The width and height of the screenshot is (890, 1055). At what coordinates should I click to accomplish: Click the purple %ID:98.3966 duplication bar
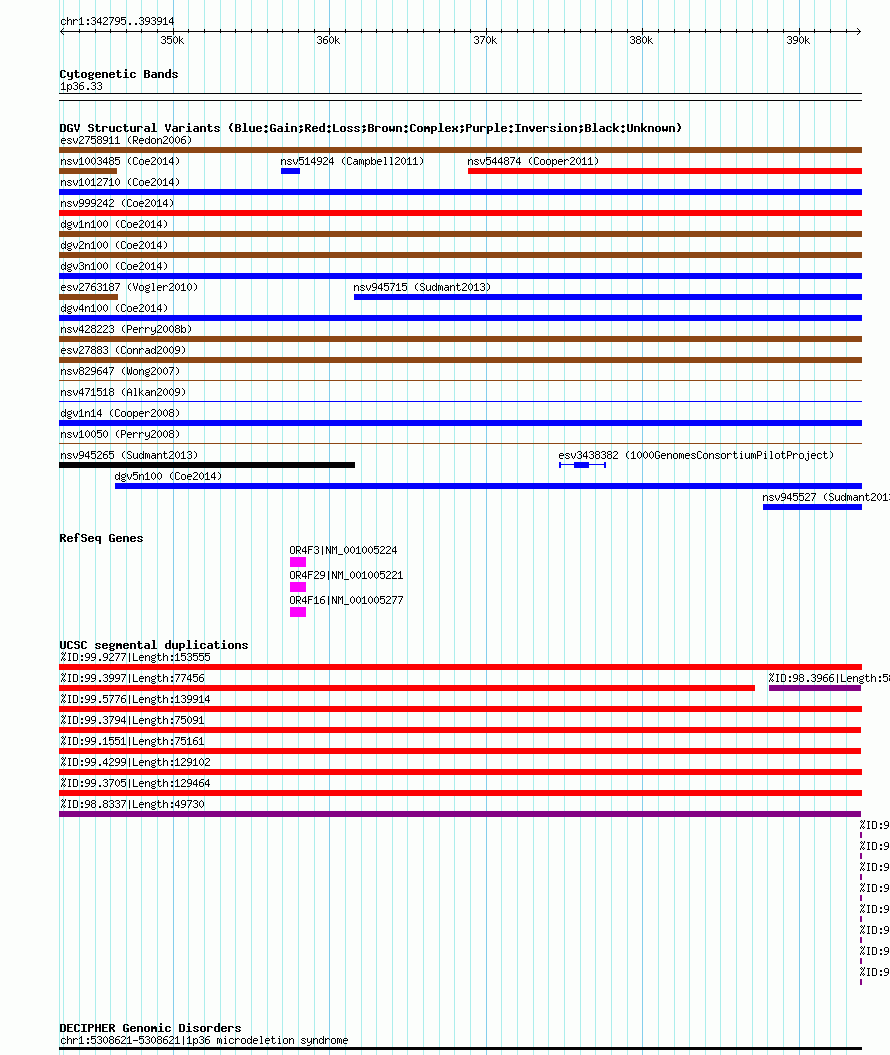815,688
